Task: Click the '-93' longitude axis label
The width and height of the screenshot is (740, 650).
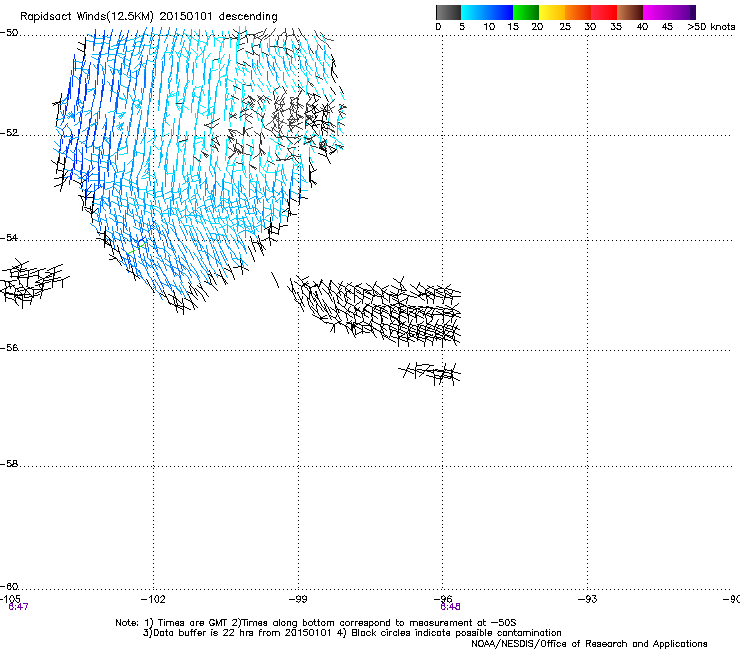Action: click(588, 599)
